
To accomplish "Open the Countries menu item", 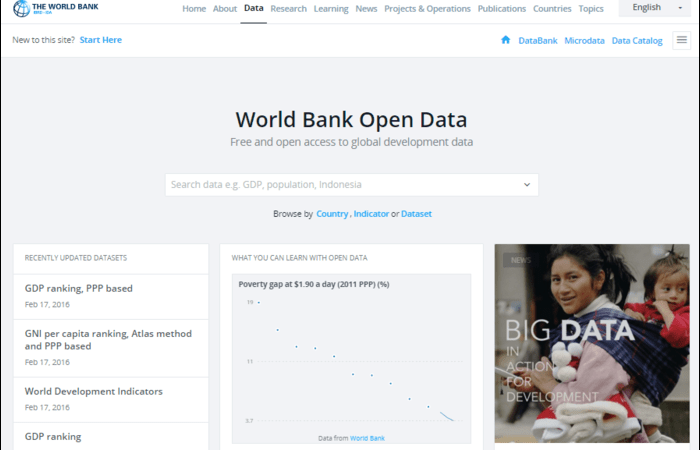I will point(552,8).
